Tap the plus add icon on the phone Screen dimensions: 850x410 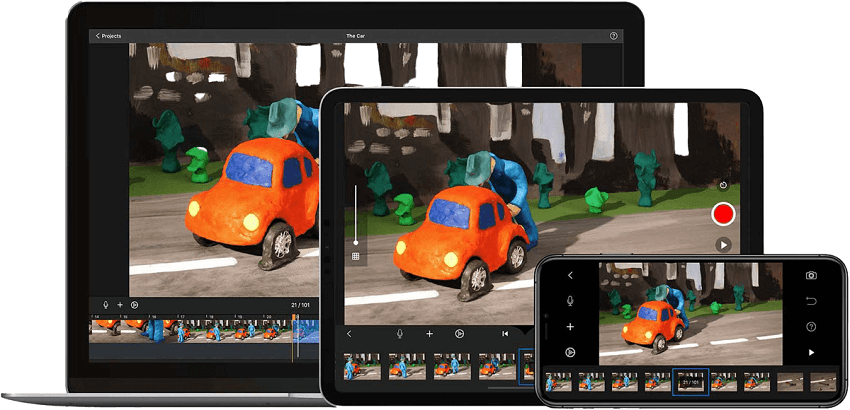tap(570, 326)
